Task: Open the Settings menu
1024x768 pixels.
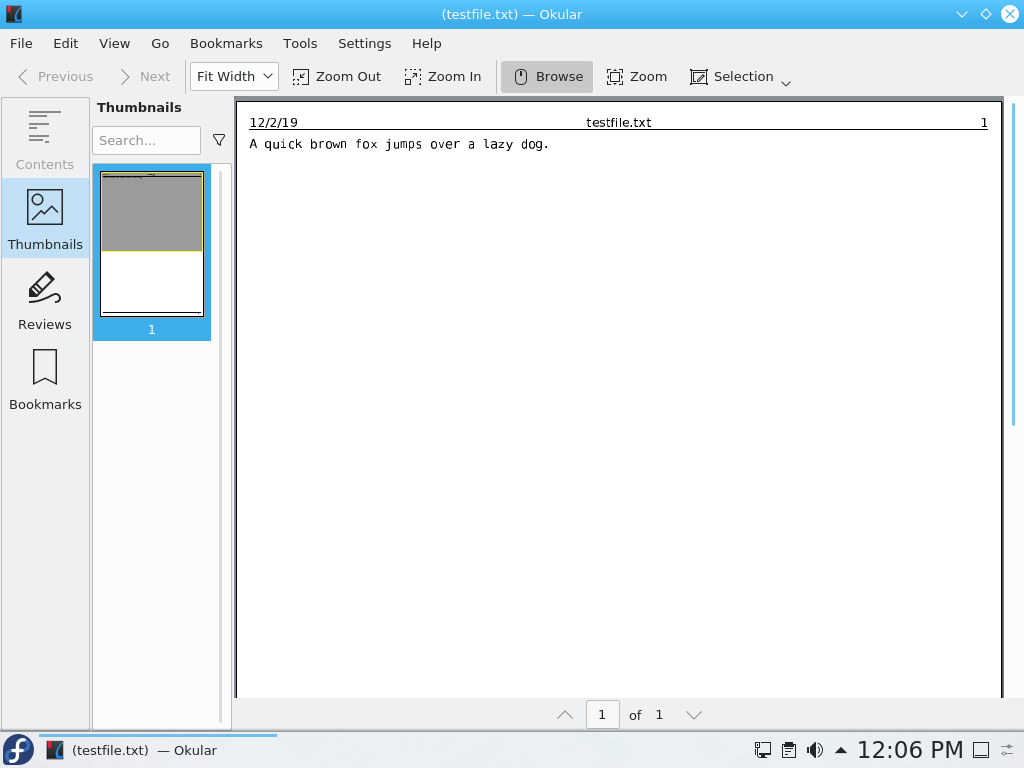Action: click(364, 44)
